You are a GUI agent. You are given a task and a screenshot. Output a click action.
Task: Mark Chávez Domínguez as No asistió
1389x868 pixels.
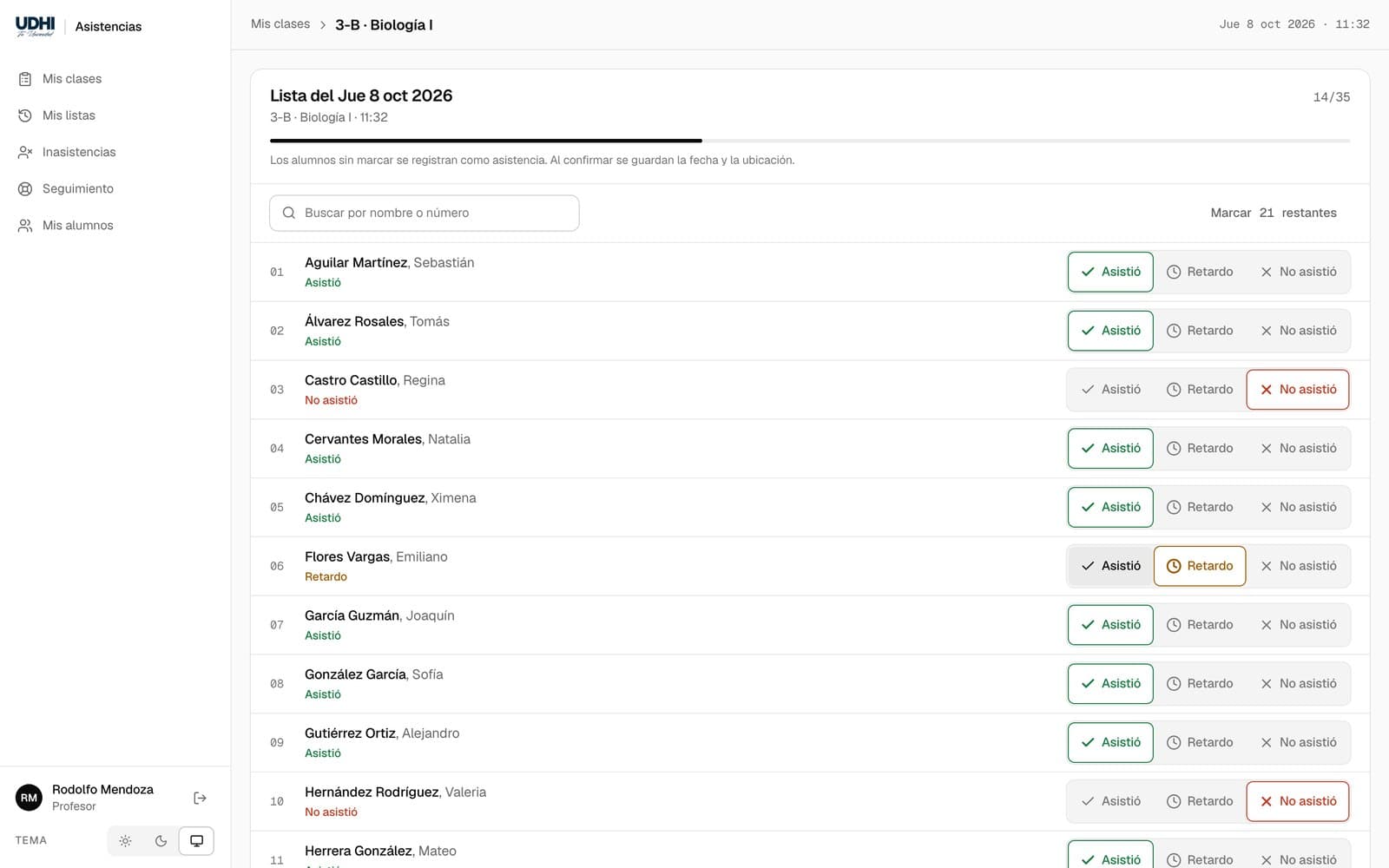click(x=1298, y=507)
